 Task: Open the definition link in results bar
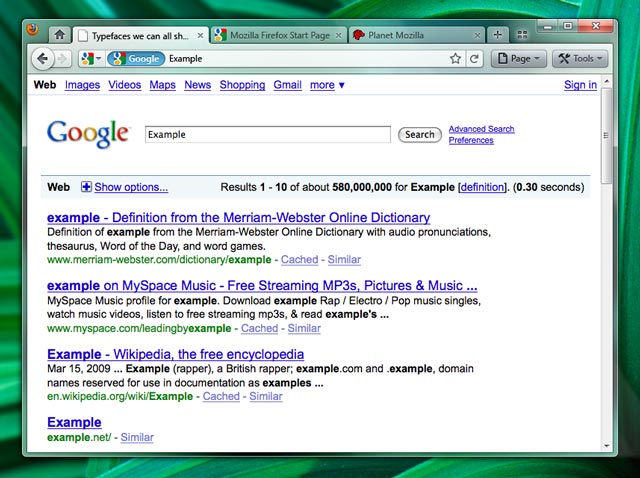pyautogui.click(x=482, y=187)
